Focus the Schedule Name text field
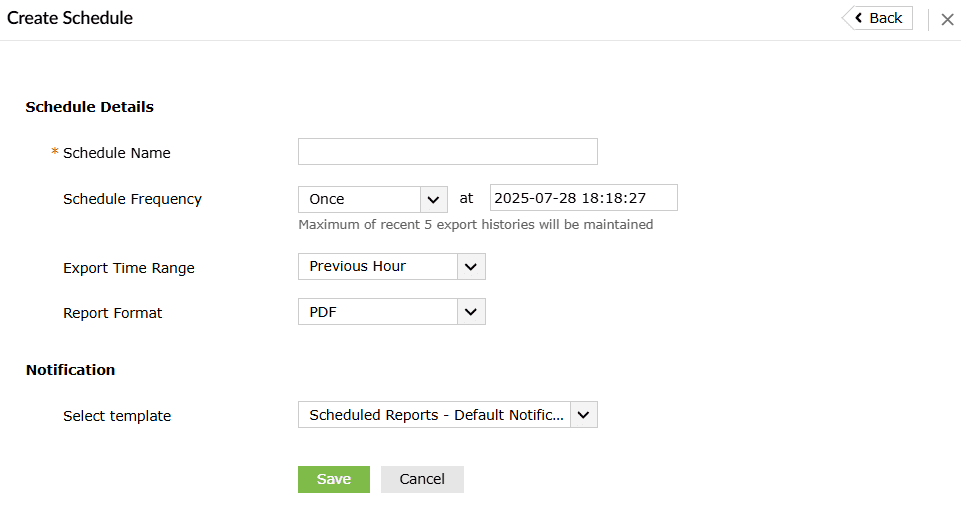Image resolution: width=961 pixels, height=519 pixels. click(x=447, y=151)
